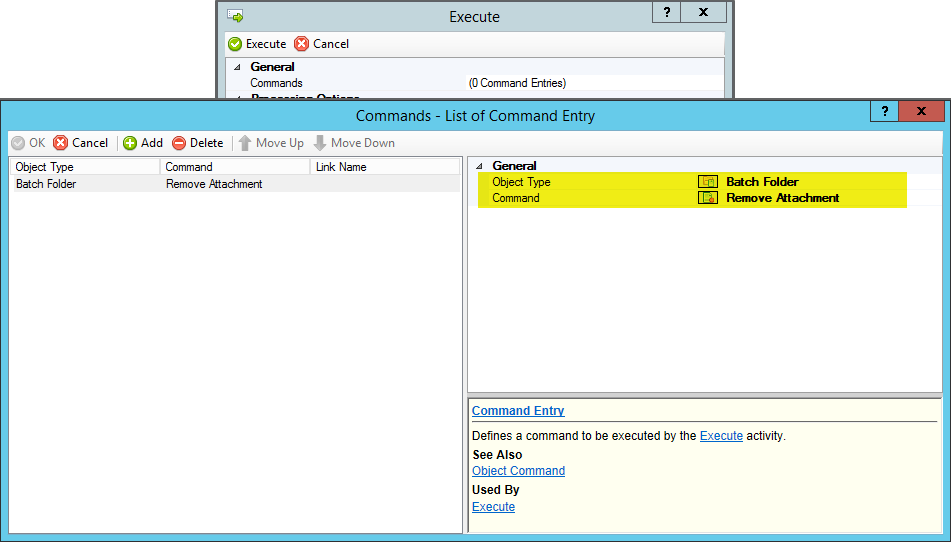This screenshot has height=542, width=951.
Task: Click Cancel label in Commands dialog toolbar
Action: 90,143
